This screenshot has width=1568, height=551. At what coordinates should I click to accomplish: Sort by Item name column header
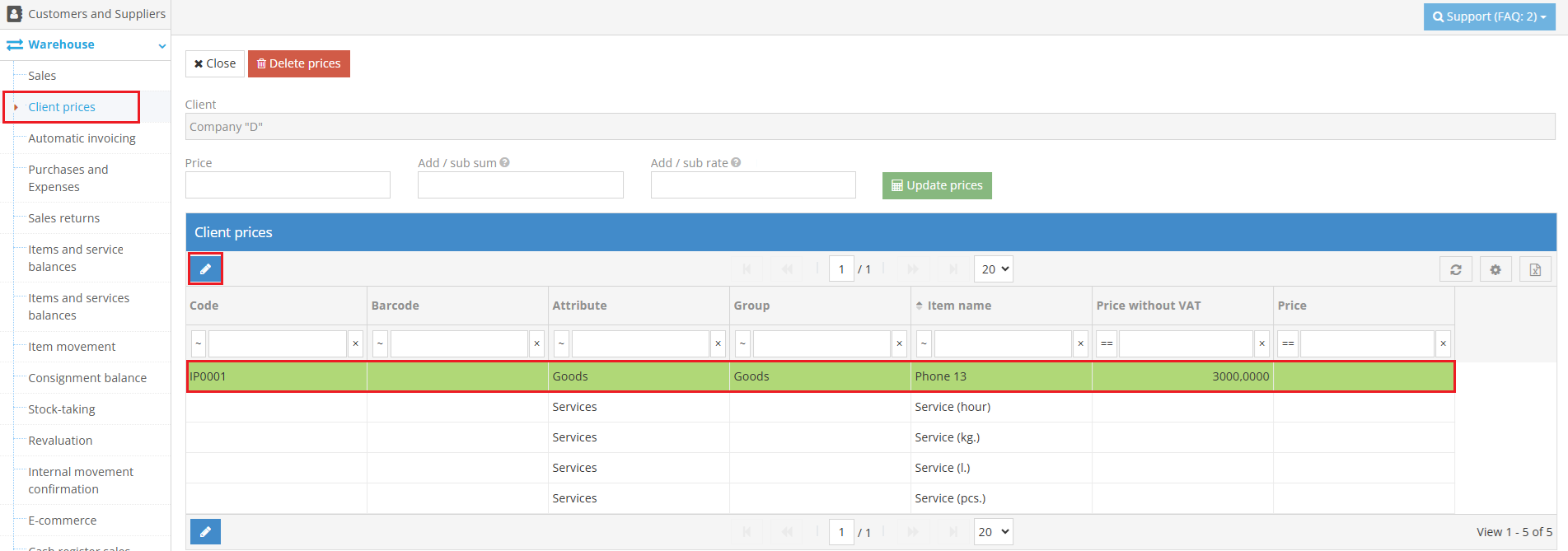tap(958, 306)
